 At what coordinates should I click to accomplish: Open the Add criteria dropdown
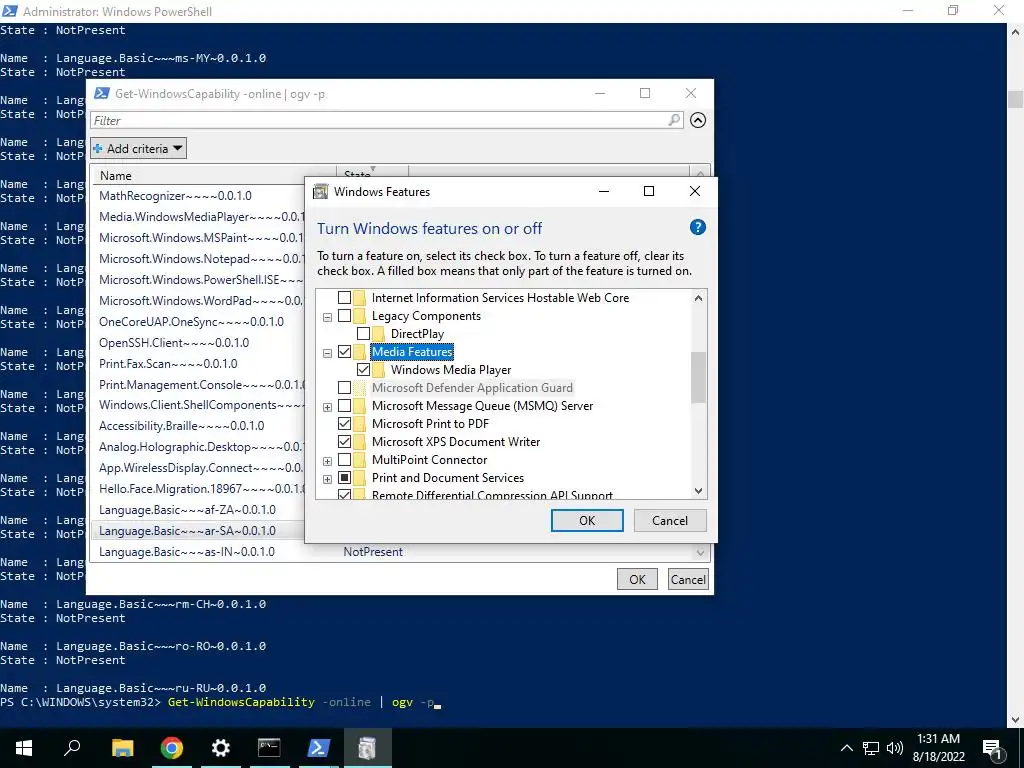click(138, 148)
